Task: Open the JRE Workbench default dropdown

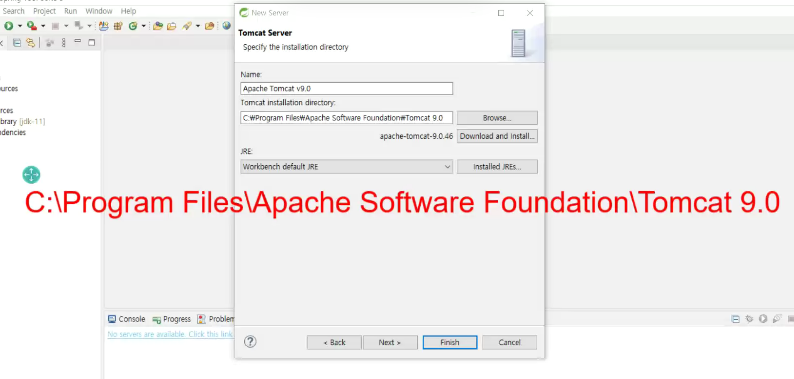Action: [346, 167]
